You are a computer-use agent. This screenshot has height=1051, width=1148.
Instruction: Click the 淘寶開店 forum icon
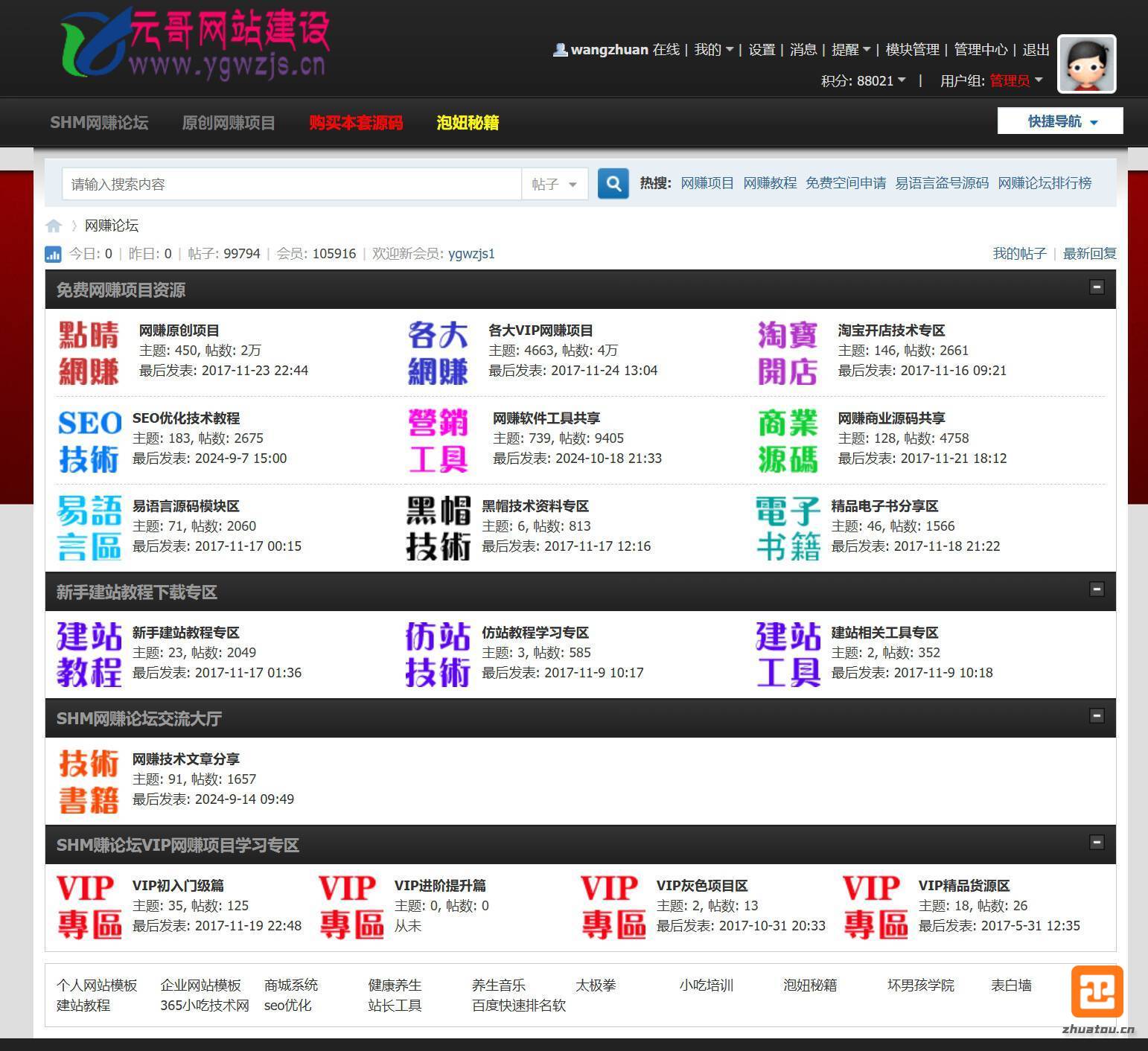coord(788,353)
